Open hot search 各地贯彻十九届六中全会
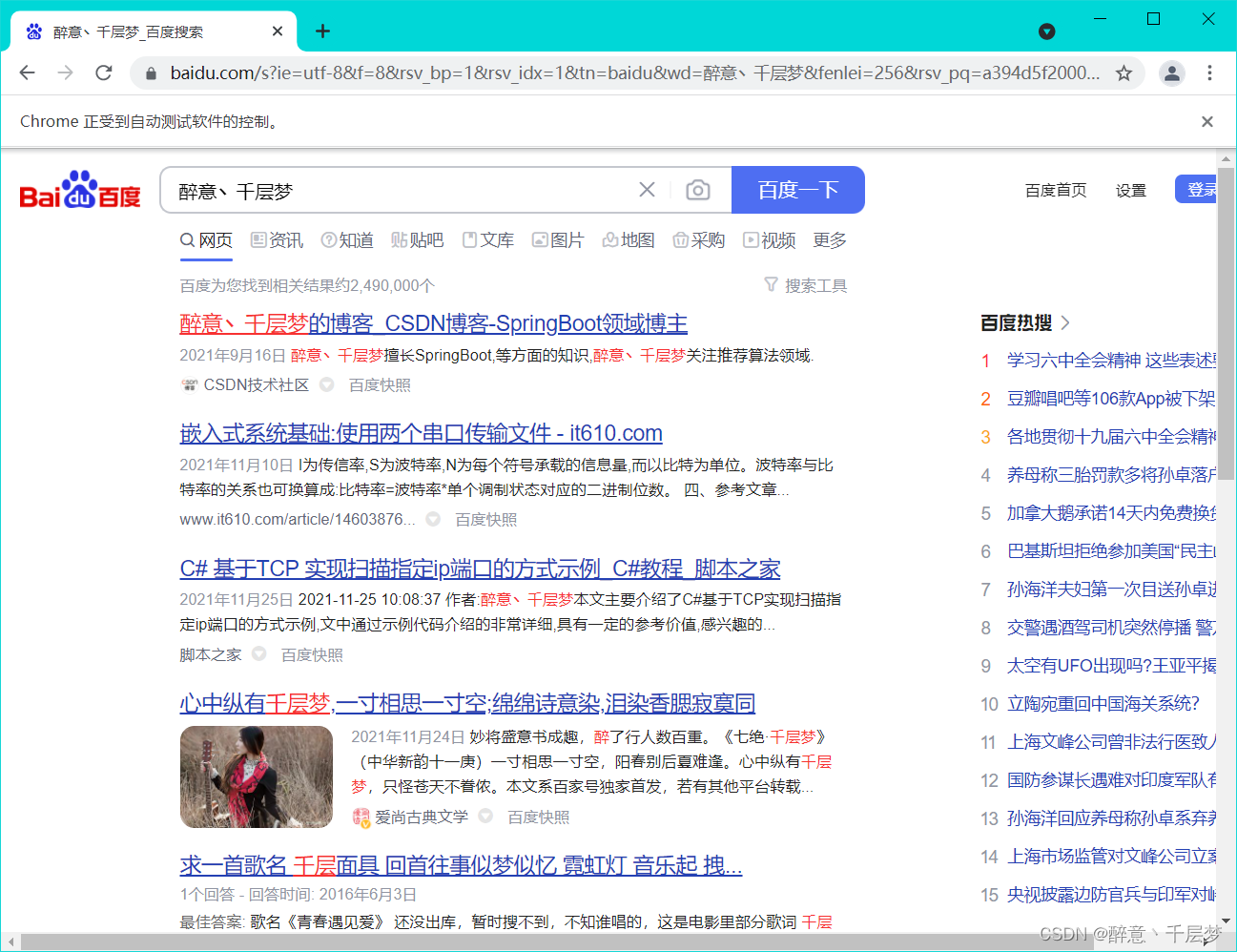This screenshot has width=1237, height=952. click(x=1112, y=436)
